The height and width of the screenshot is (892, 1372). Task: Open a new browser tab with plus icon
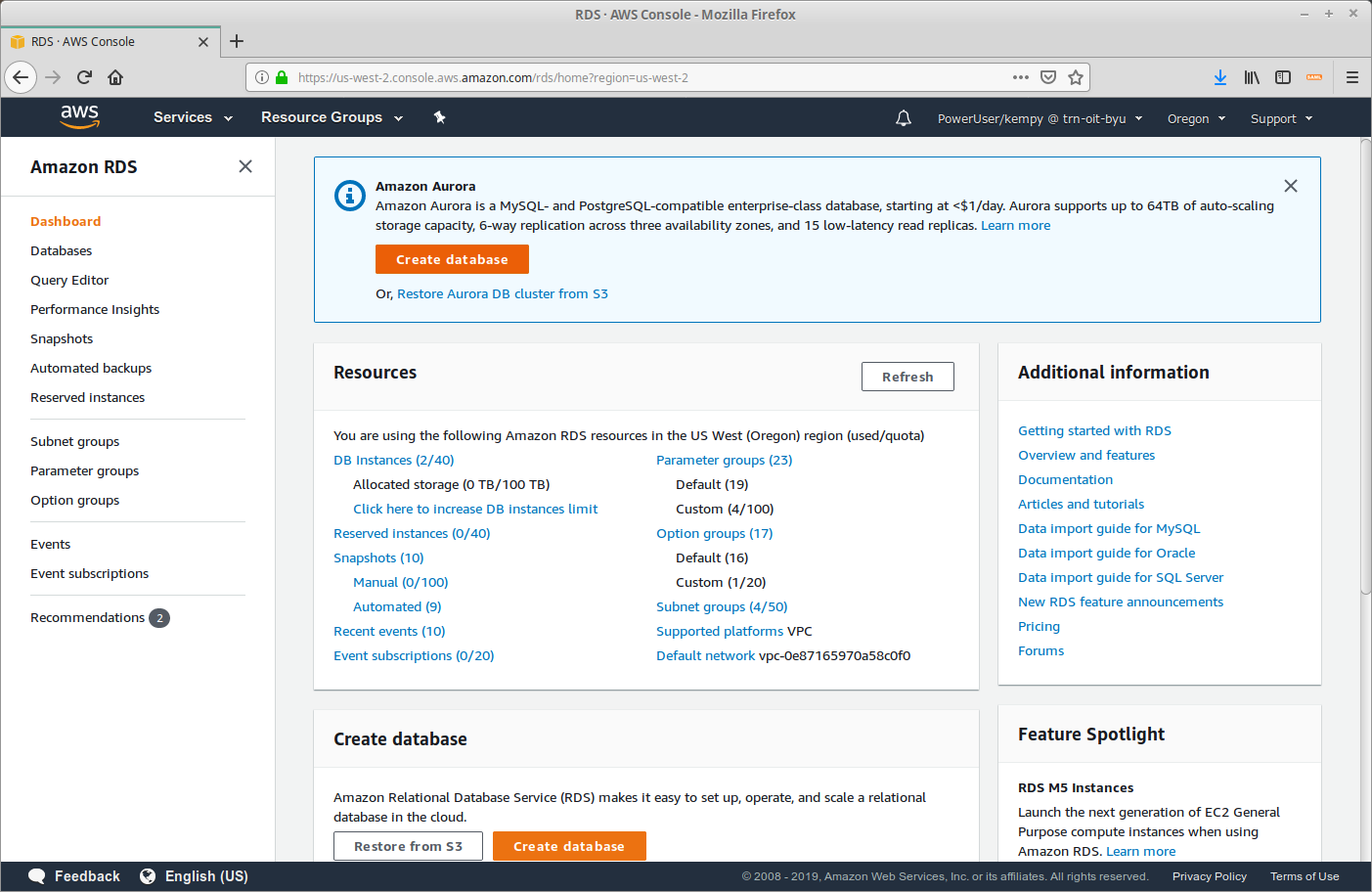237,41
